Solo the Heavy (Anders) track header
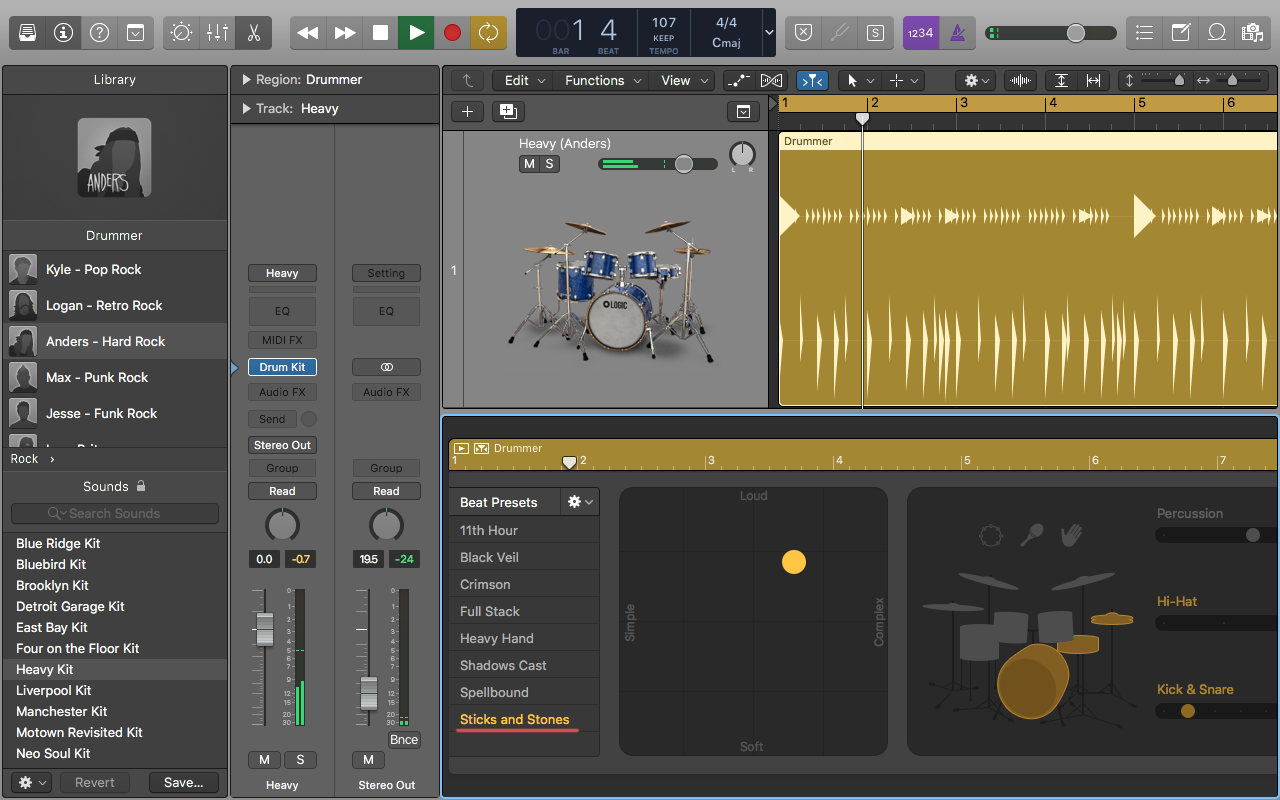The width and height of the screenshot is (1280, 800). click(x=549, y=164)
